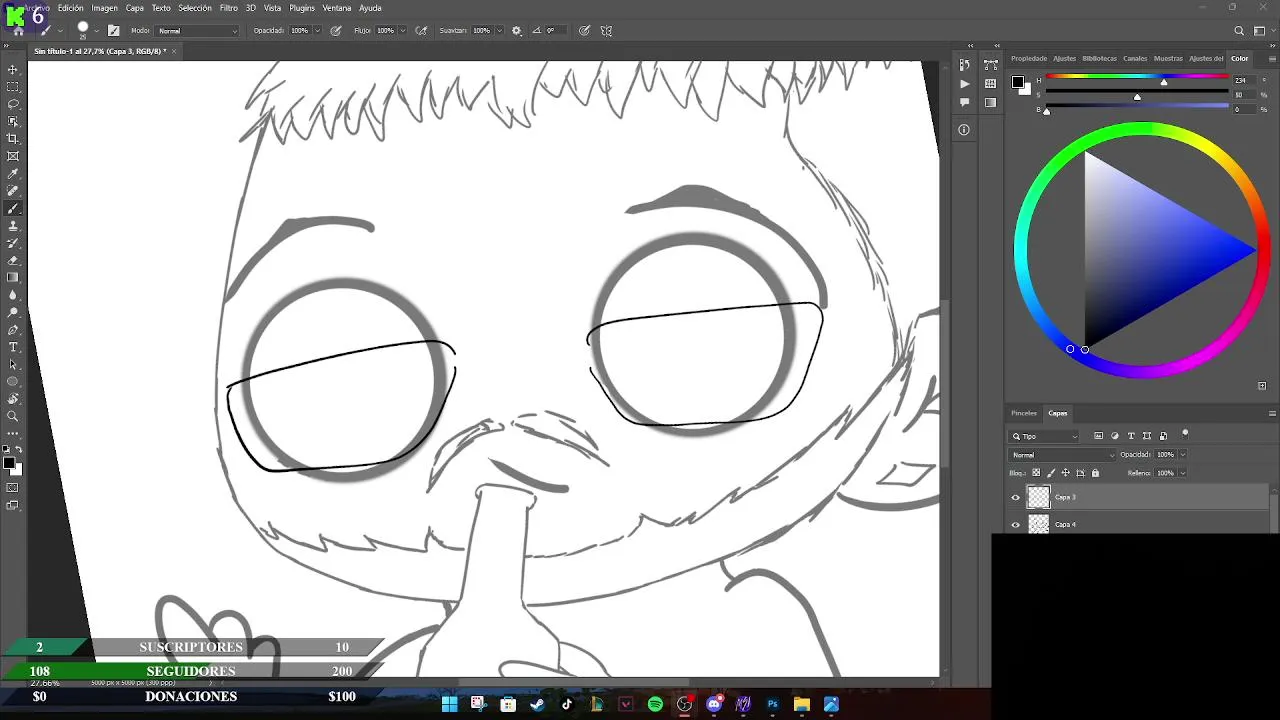Toggle visibility of Capa 3 layer
Viewport: 1280px width, 720px height.
pyautogui.click(x=1016, y=497)
